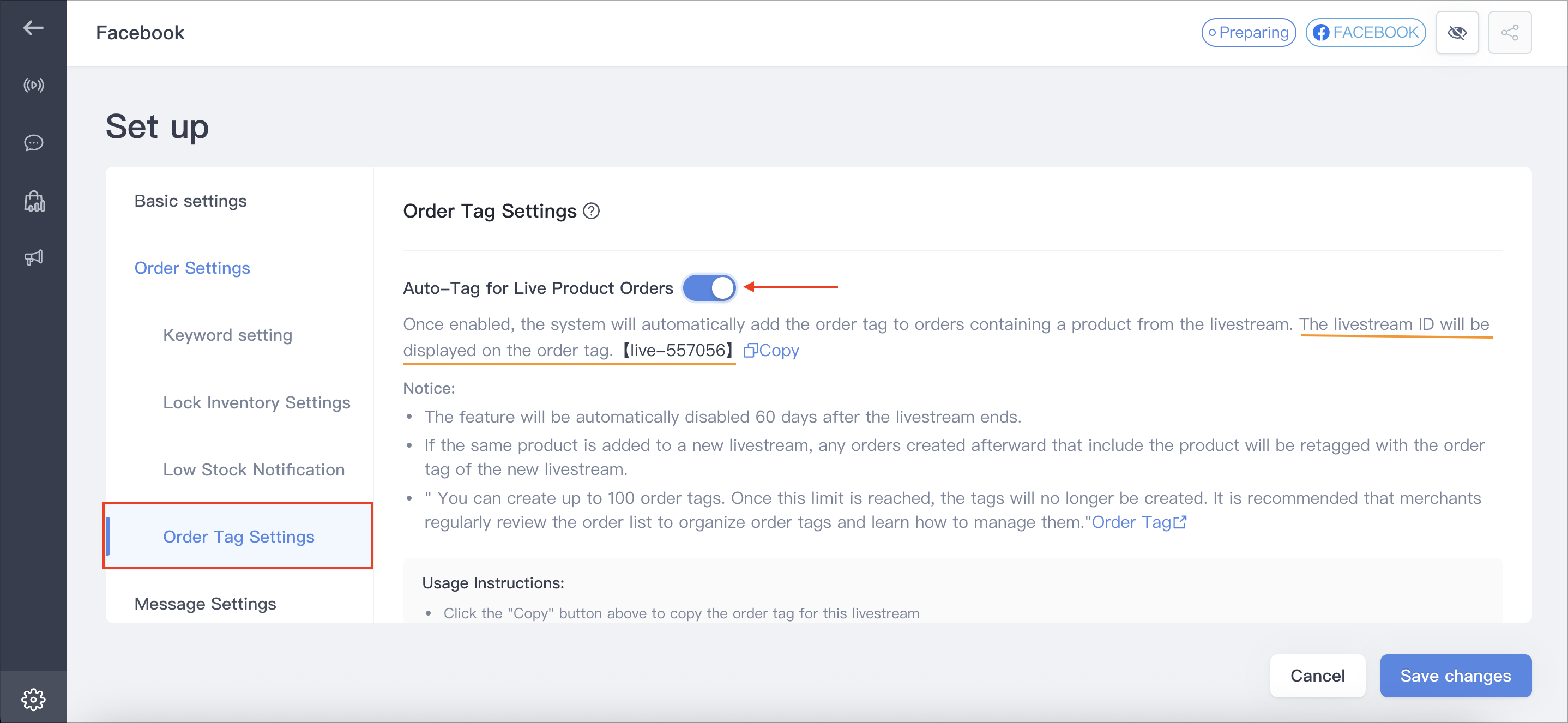Click Save changes
Viewport: 1568px width, 723px height.
(x=1455, y=676)
